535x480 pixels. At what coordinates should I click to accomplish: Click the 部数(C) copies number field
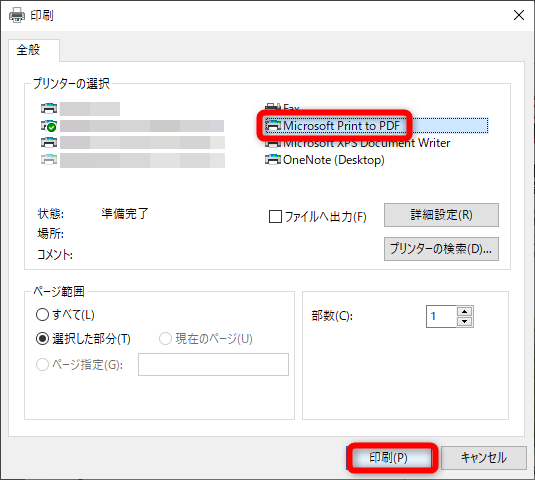click(441, 316)
